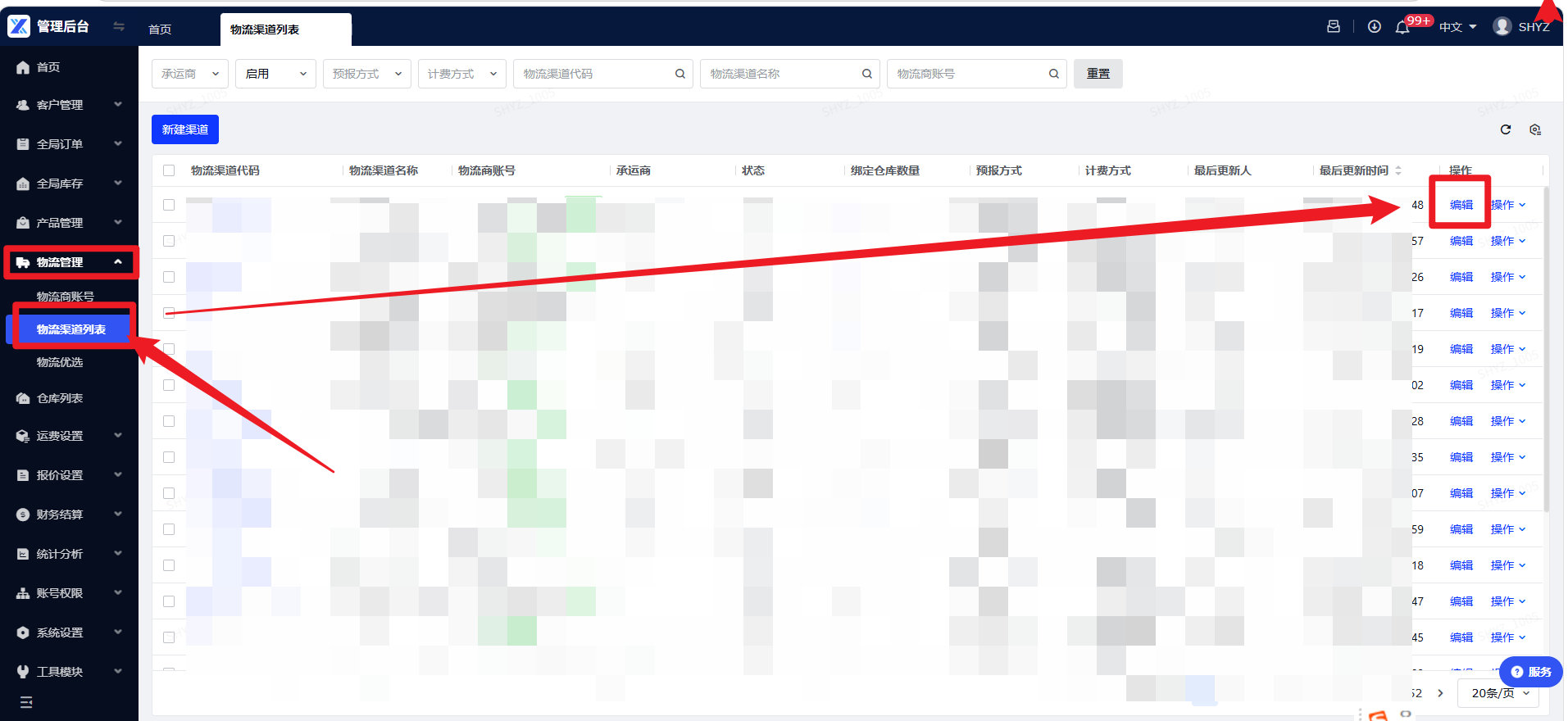Click the 产品管理 sidebar icon
This screenshot has height=721, width=1568.
click(x=23, y=223)
